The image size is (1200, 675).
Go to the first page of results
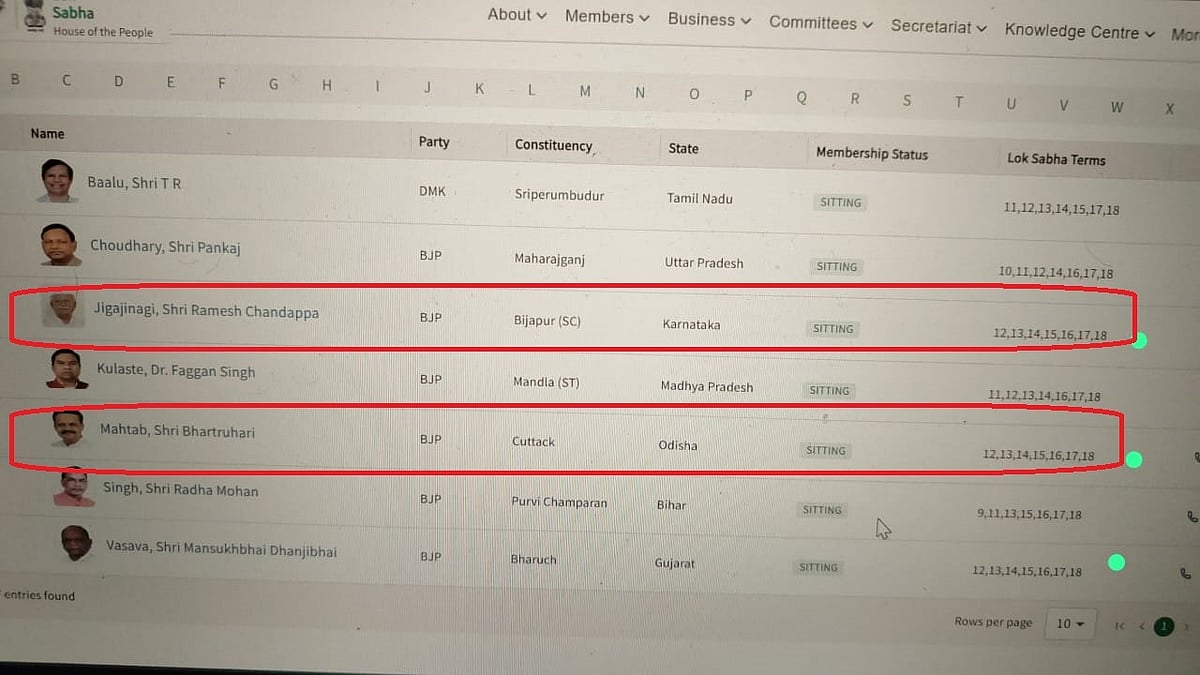click(1119, 626)
